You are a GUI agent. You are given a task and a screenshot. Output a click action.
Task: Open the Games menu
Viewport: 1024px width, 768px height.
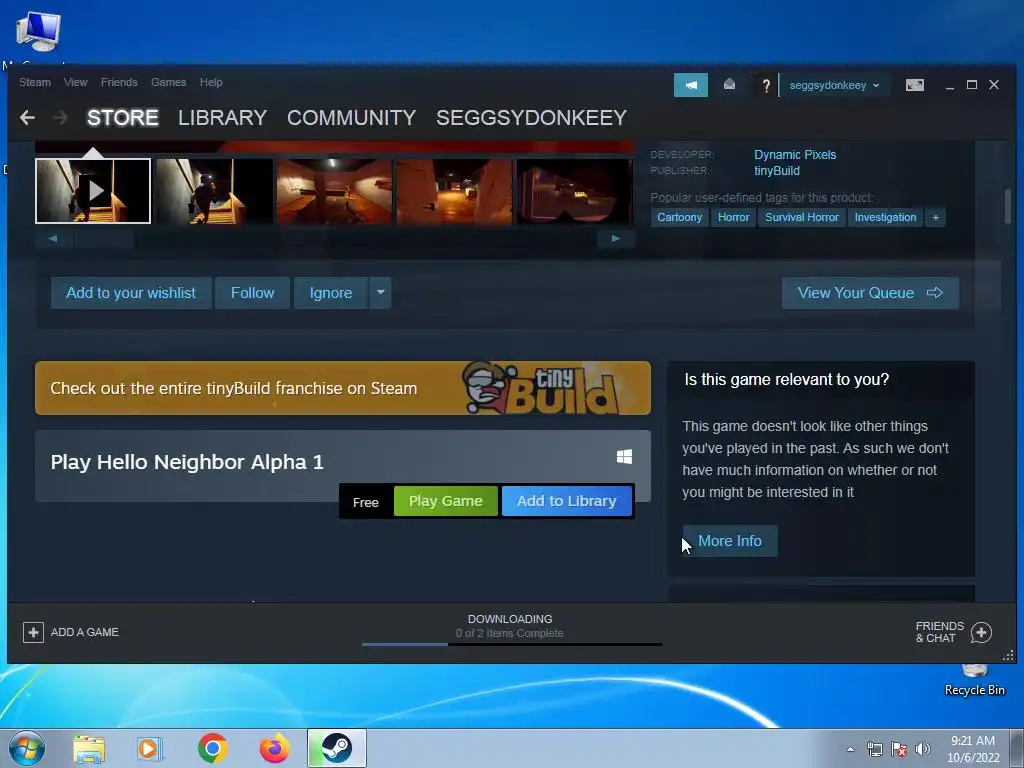tap(168, 82)
